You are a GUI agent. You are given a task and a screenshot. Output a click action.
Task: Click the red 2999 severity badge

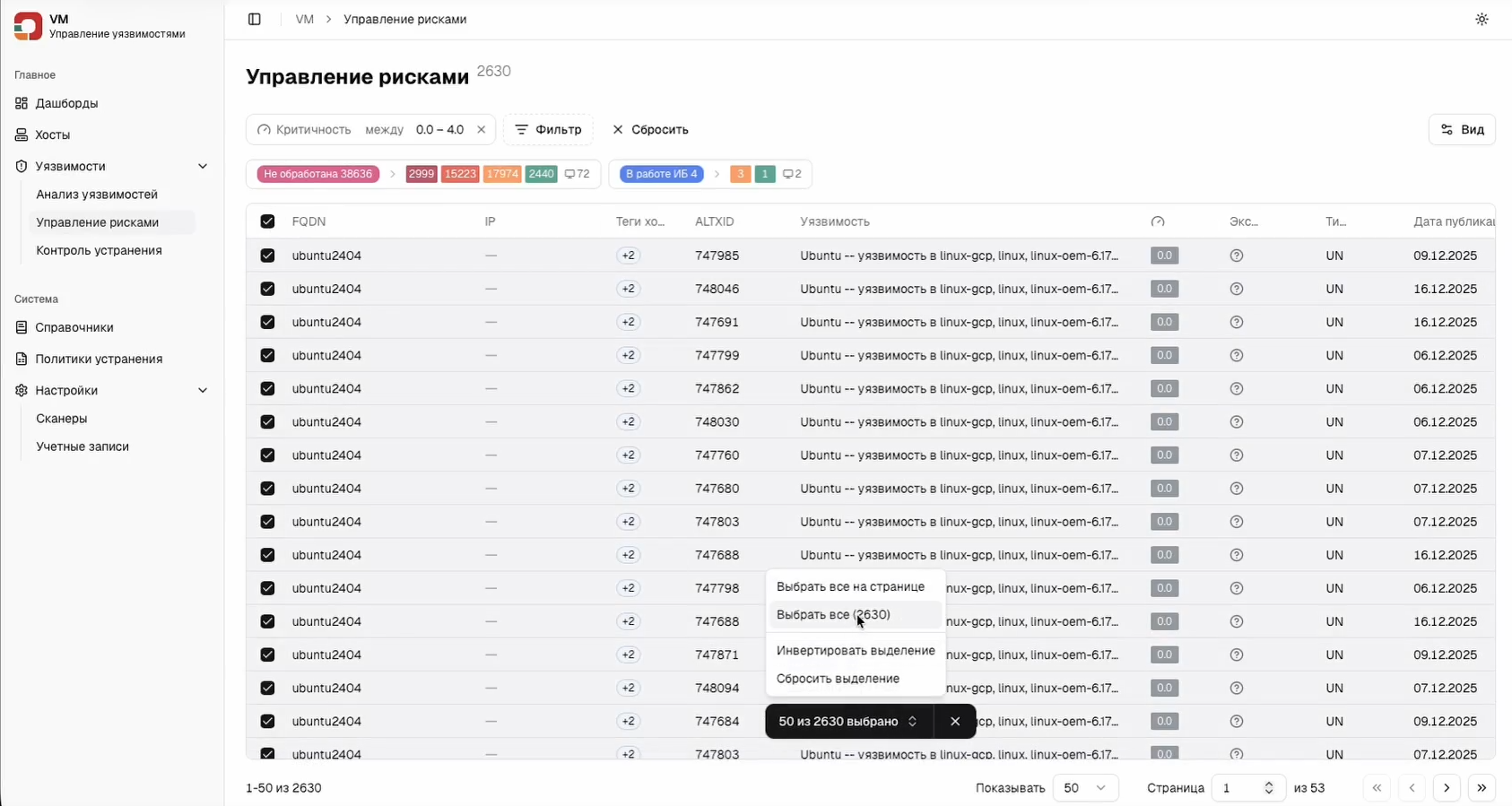(x=421, y=174)
